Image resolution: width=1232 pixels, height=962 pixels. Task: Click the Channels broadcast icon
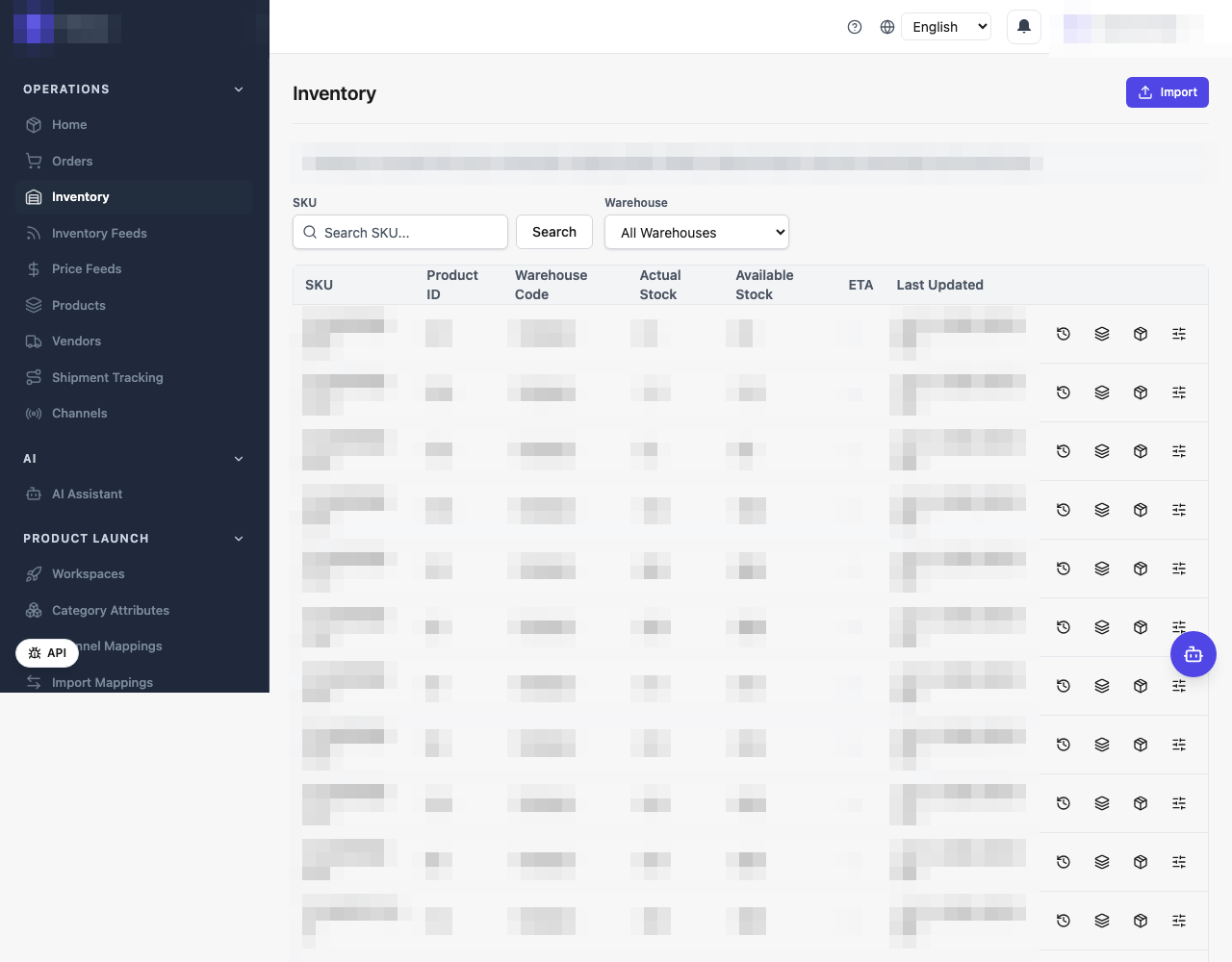point(34,414)
